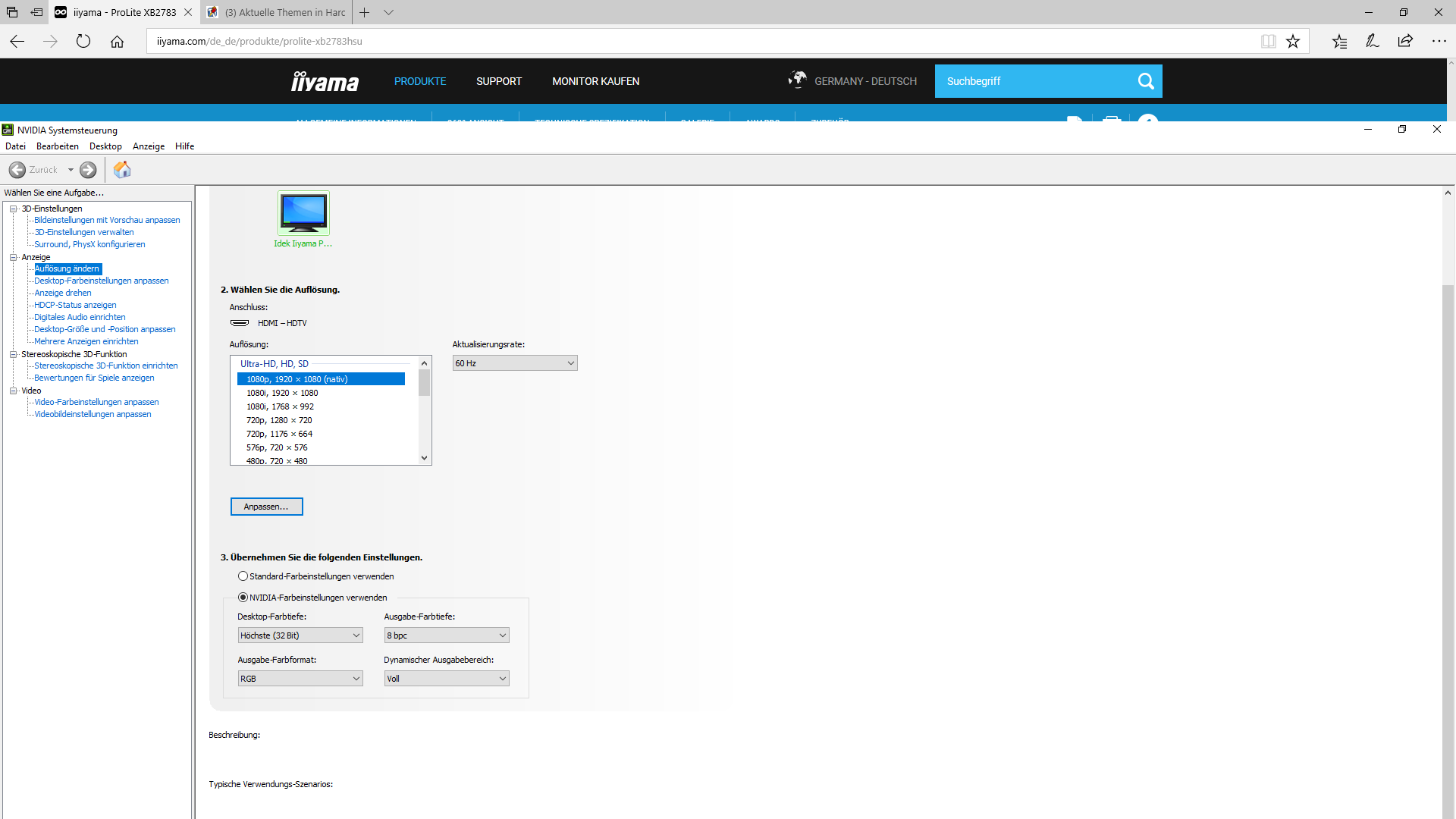Open Desktop-Farbeinstellungen anpassen link
1456x819 pixels.
pos(102,281)
